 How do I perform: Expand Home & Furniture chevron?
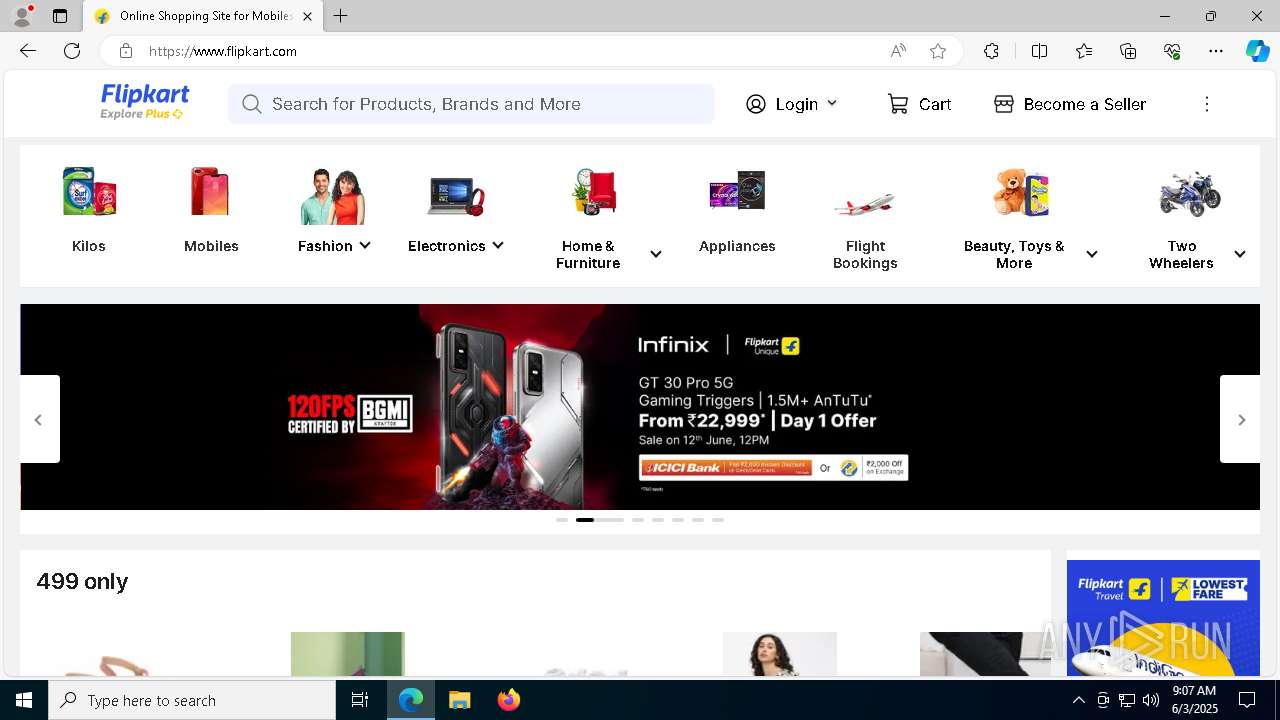pos(656,254)
